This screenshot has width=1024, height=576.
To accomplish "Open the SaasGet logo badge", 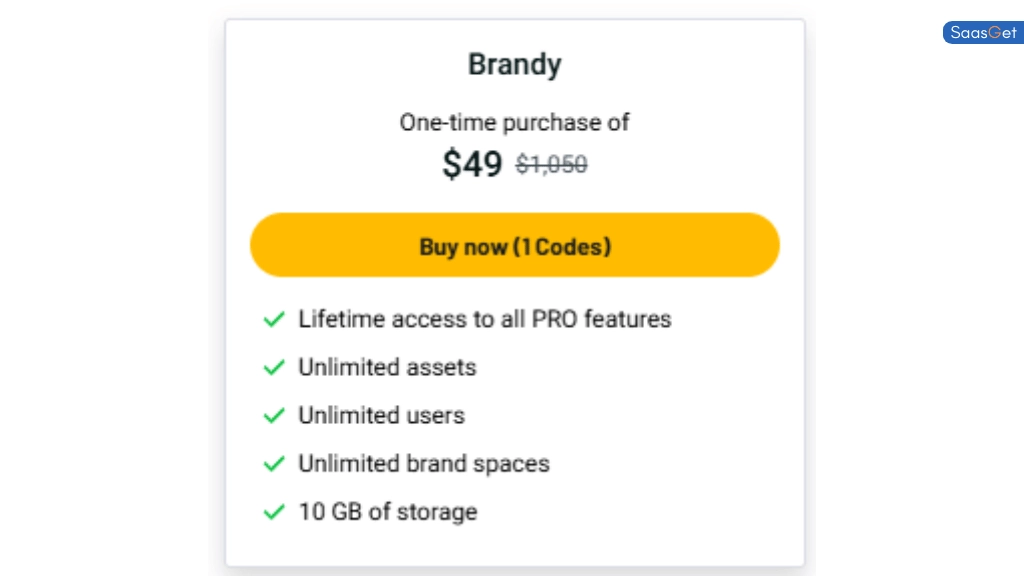I will (982, 33).
